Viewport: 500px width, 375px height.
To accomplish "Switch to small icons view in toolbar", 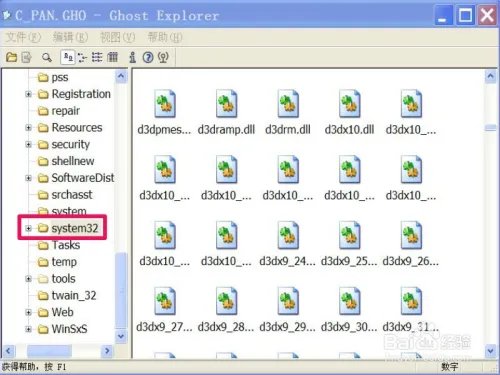I will [82, 57].
